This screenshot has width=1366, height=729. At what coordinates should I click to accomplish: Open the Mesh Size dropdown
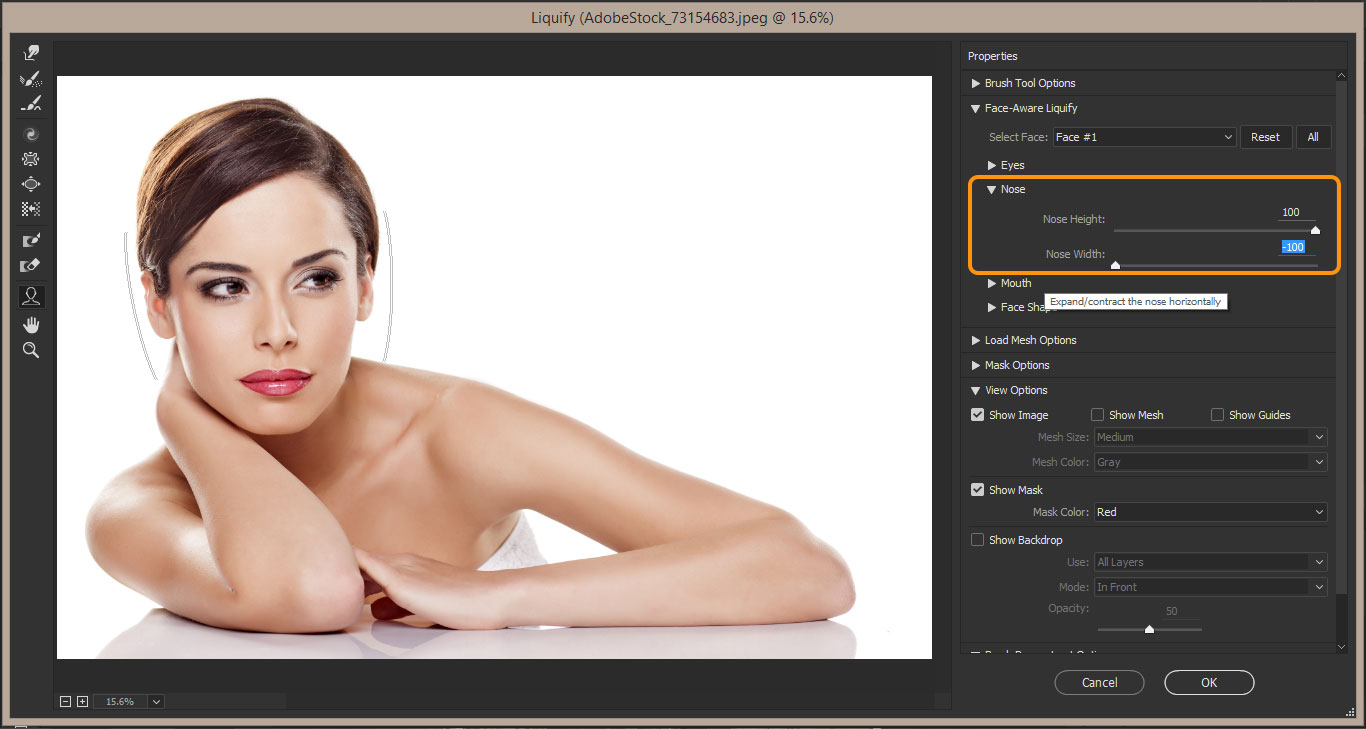[x=1211, y=437]
